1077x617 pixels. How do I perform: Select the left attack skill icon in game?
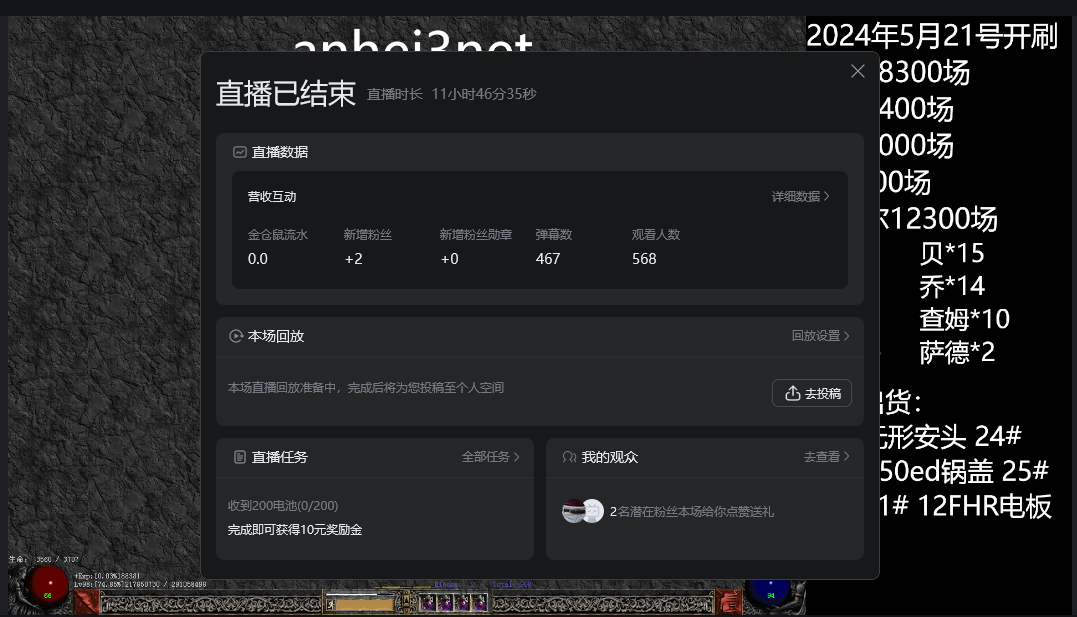86,603
